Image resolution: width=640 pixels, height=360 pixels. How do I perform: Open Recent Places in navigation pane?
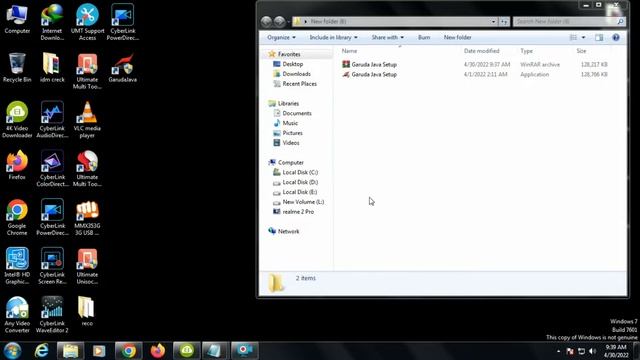coord(299,84)
